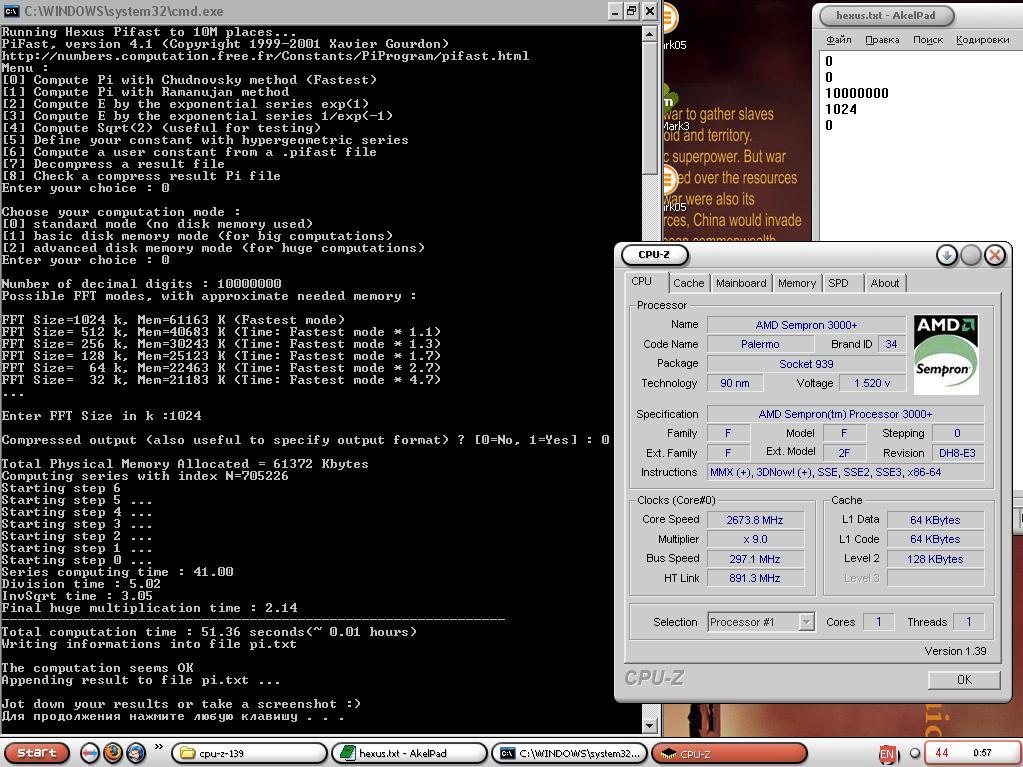1023x767 pixels.
Task: Click the pifast.html URL line in cmd
Action: 266,56
